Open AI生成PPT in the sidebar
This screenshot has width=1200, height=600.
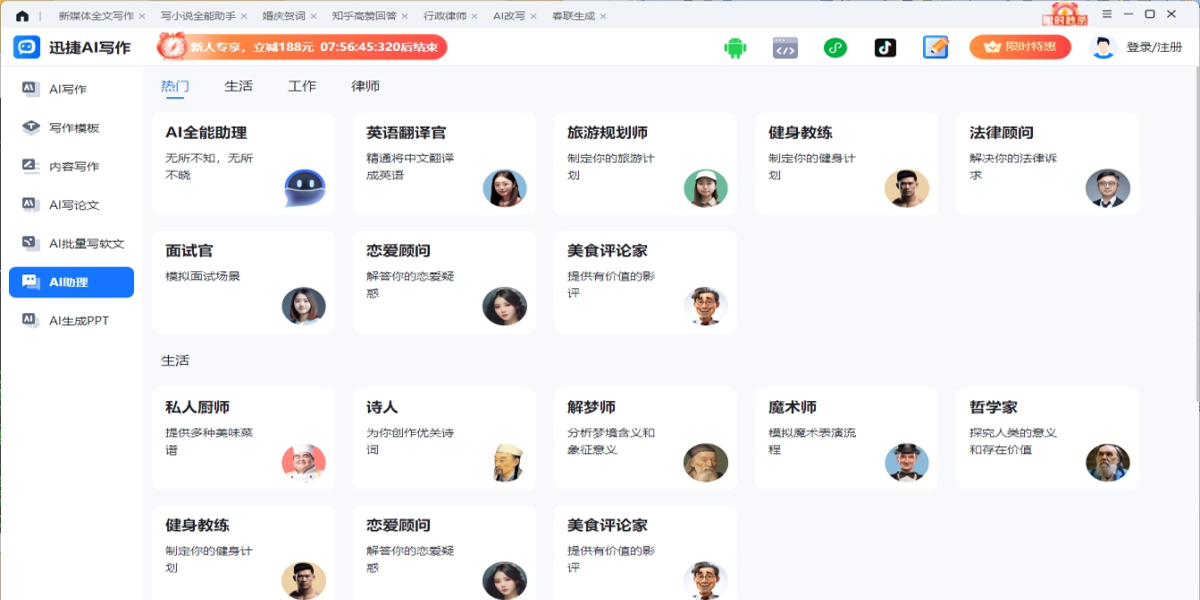78,321
